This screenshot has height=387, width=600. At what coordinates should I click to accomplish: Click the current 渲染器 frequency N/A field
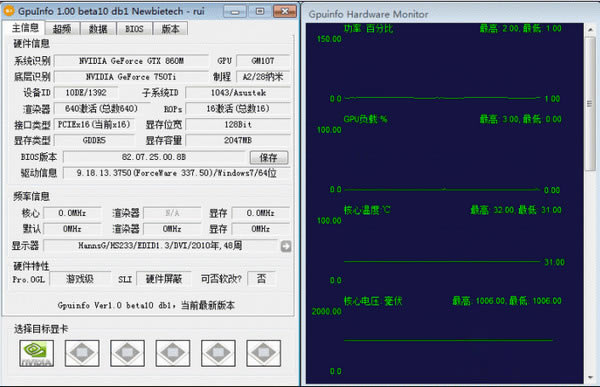pyautogui.click(x=172, y=213)
